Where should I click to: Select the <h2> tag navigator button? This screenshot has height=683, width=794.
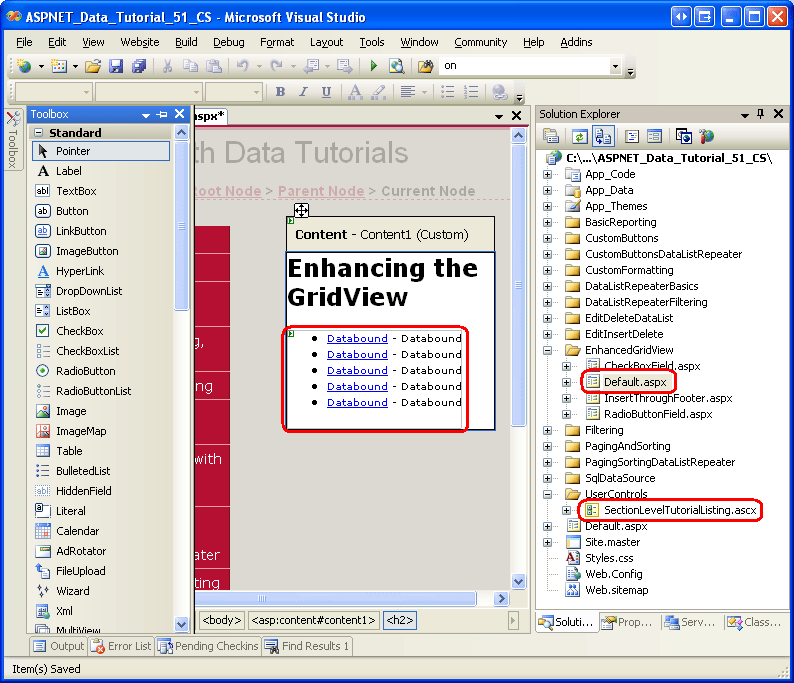tap(400, 620)
